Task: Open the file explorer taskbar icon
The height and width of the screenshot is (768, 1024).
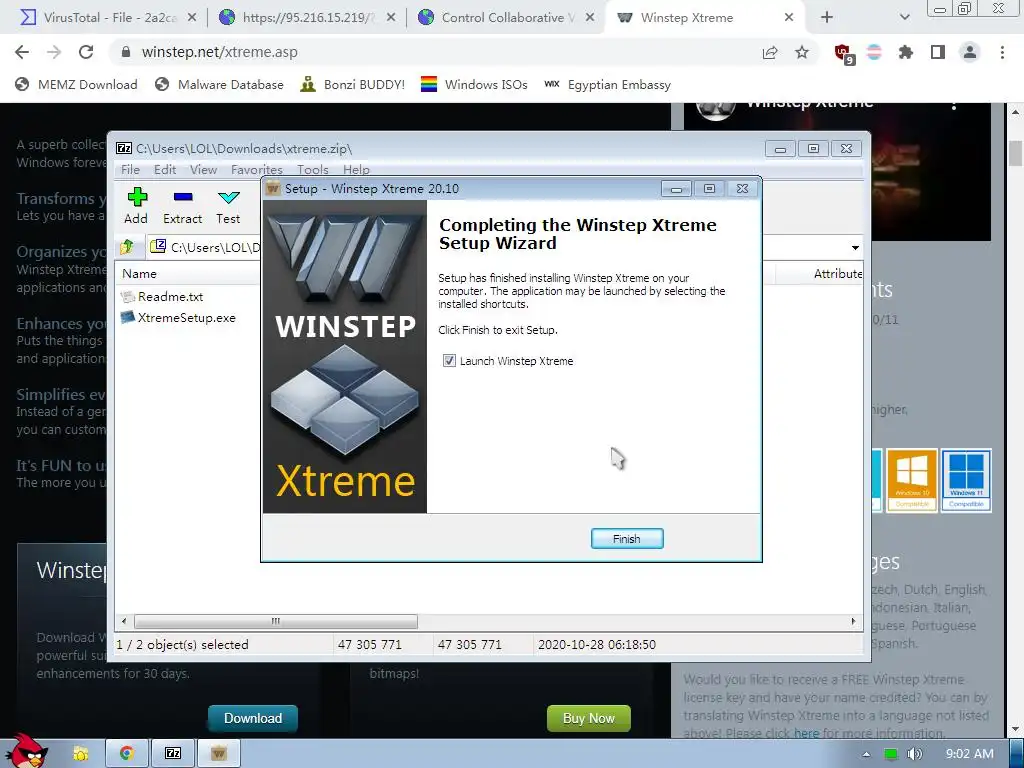Action: pos(81,754)
